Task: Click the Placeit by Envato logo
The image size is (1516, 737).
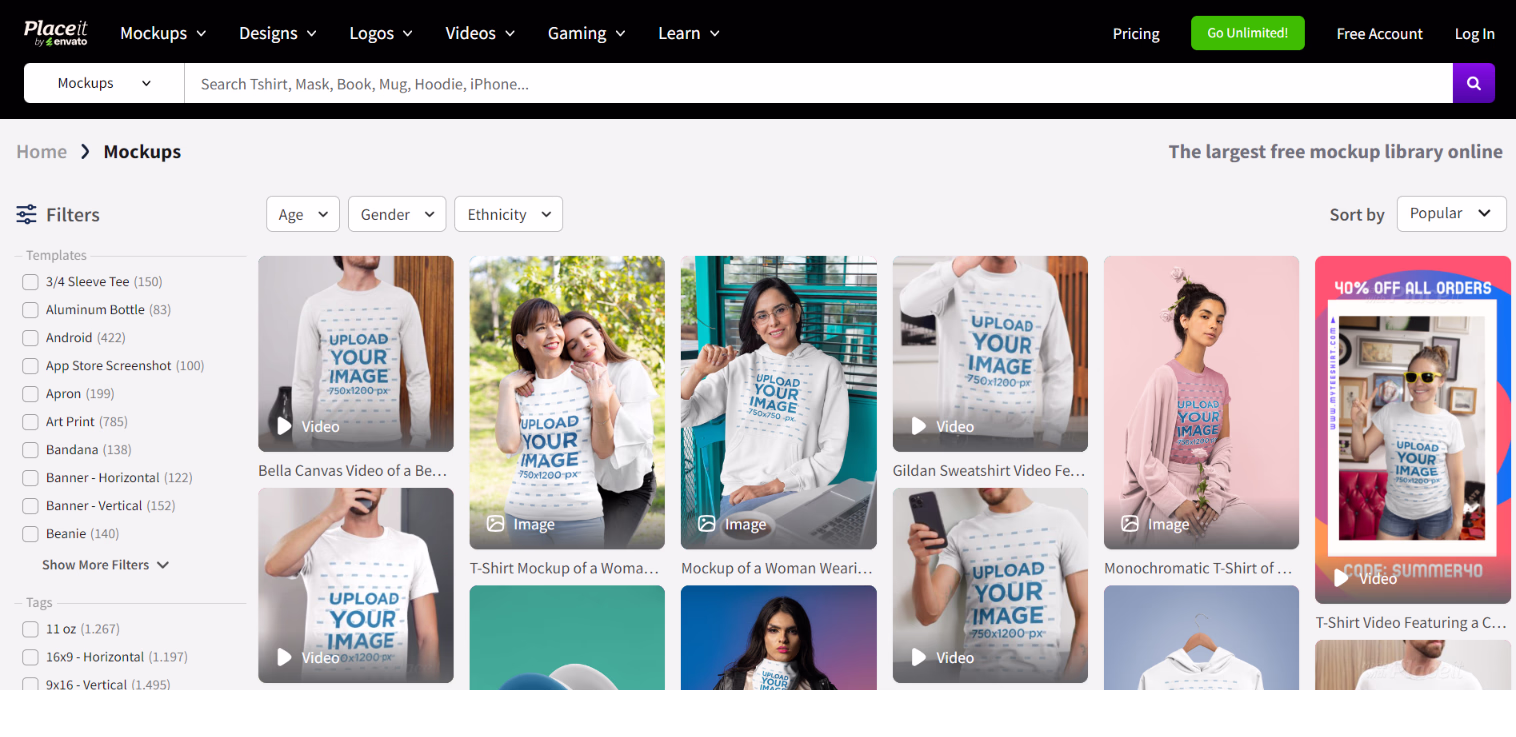Action: 56,33
